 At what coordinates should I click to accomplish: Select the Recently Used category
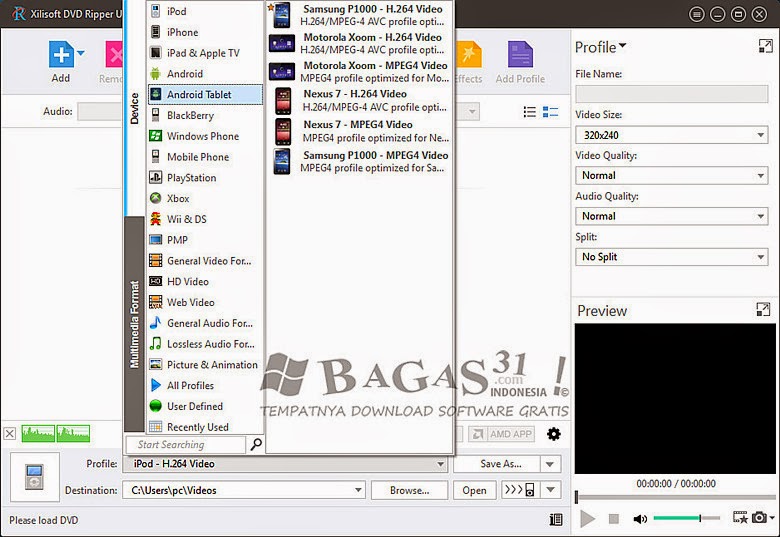205,427
